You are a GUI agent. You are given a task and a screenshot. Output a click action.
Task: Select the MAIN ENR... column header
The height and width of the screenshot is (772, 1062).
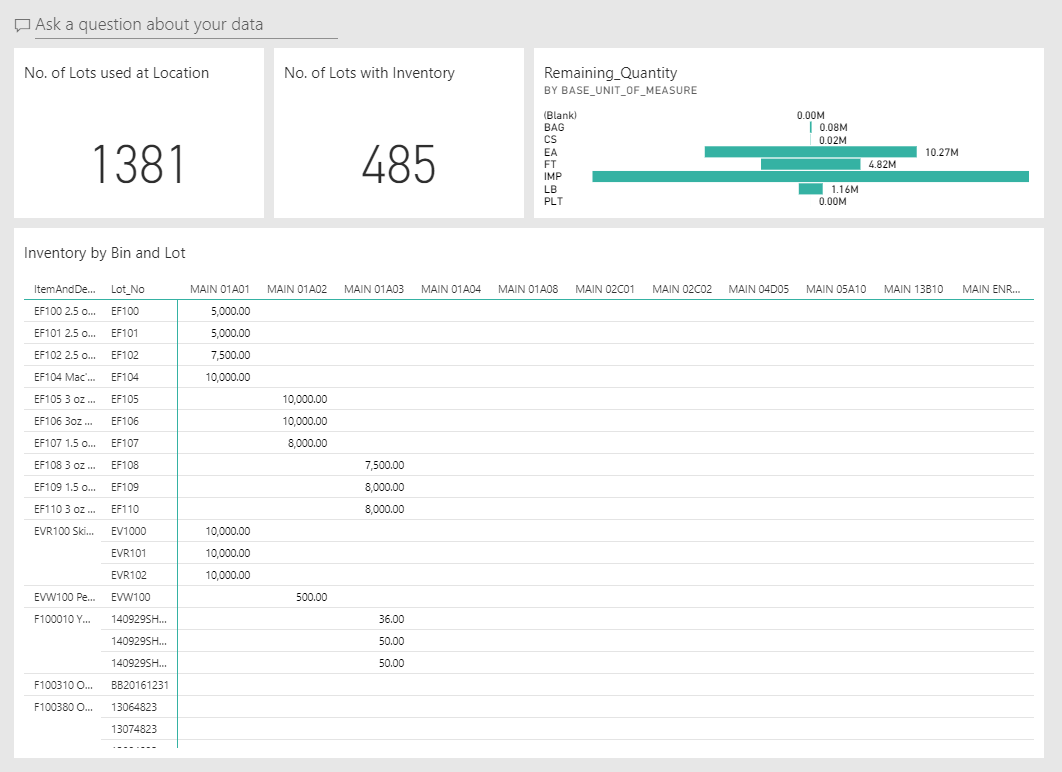pos(991,289)
